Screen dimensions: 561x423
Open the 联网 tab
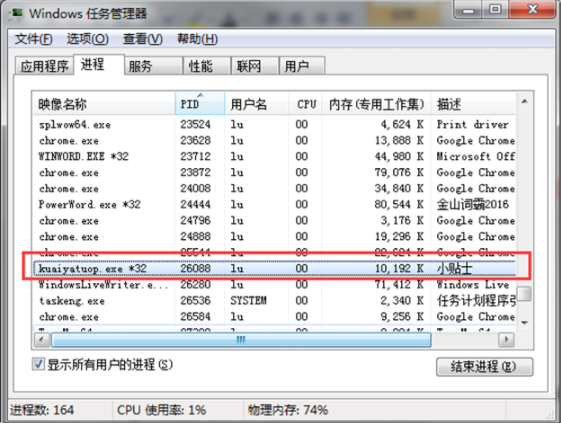pos(255,66)
